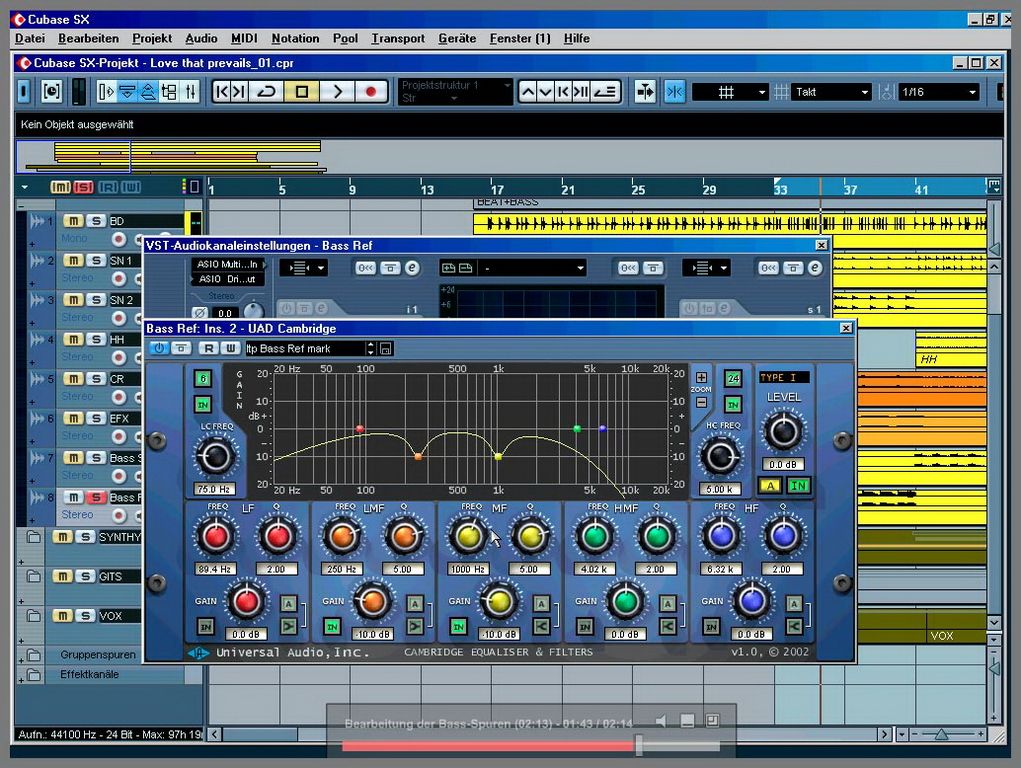Click the R read automation button in plugin window
The width and height of the screenshot is (1021, 768).
(x=208, y=348)
